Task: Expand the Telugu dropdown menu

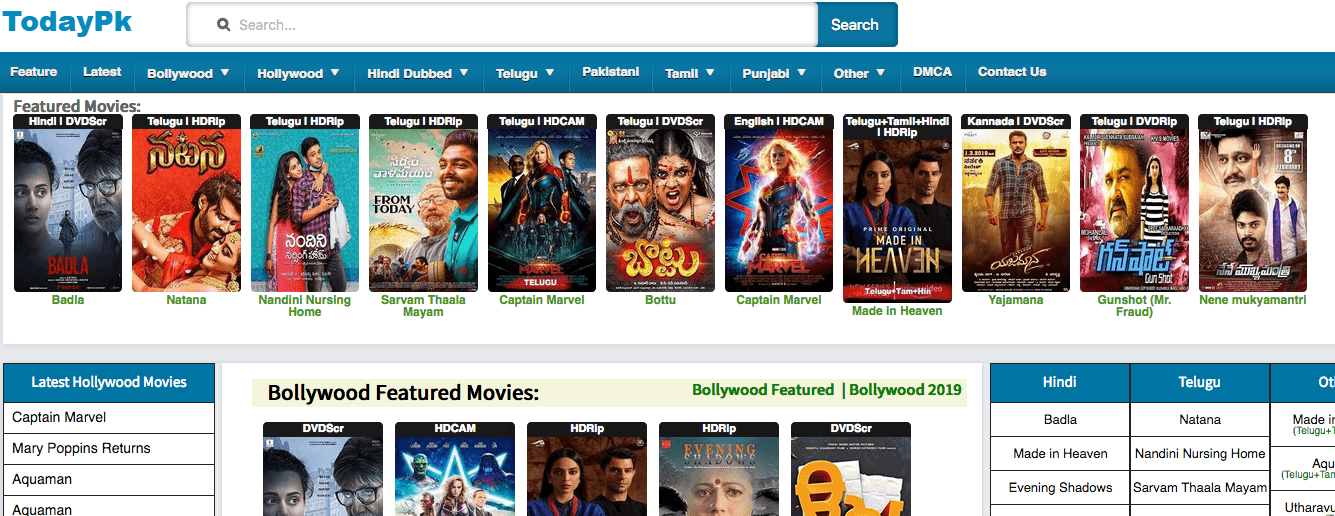Action: point(525,73)
